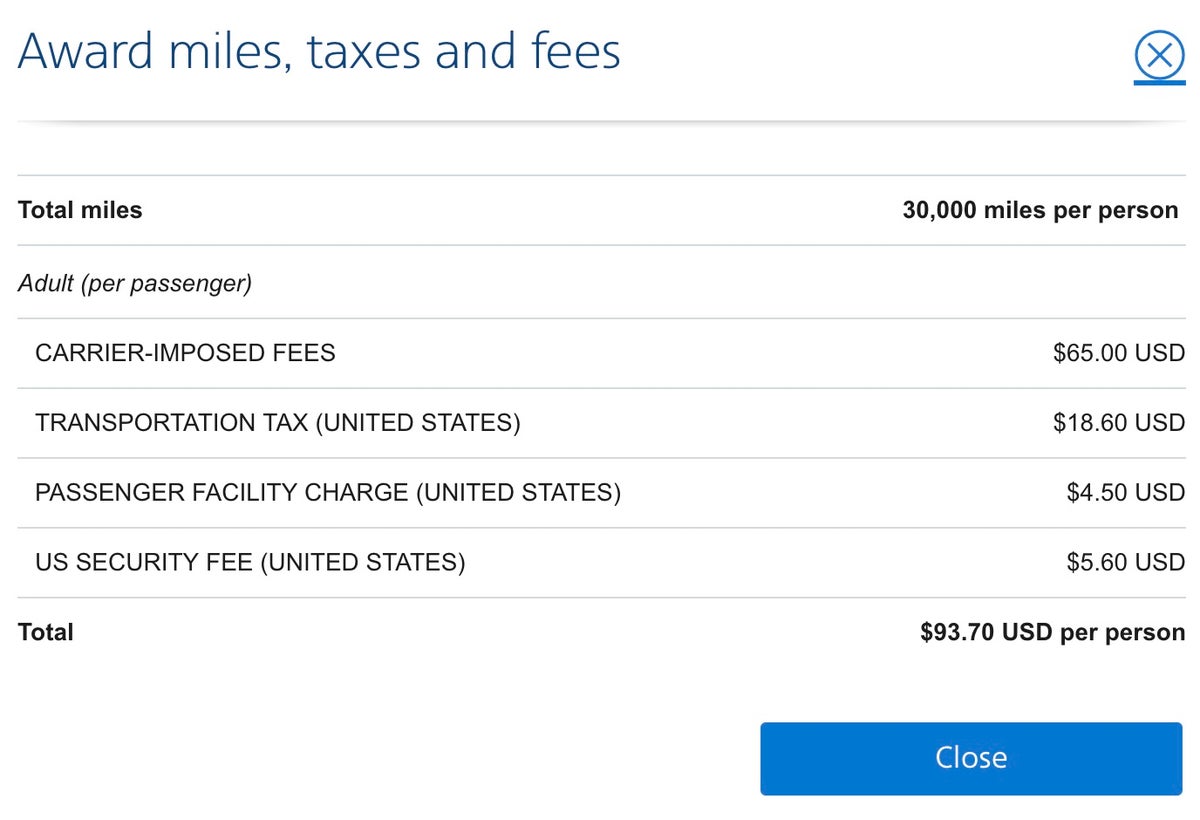Click the blue underline beneath the X icon
This screenshot has width=1200, height=820.
coord(1159,82)
